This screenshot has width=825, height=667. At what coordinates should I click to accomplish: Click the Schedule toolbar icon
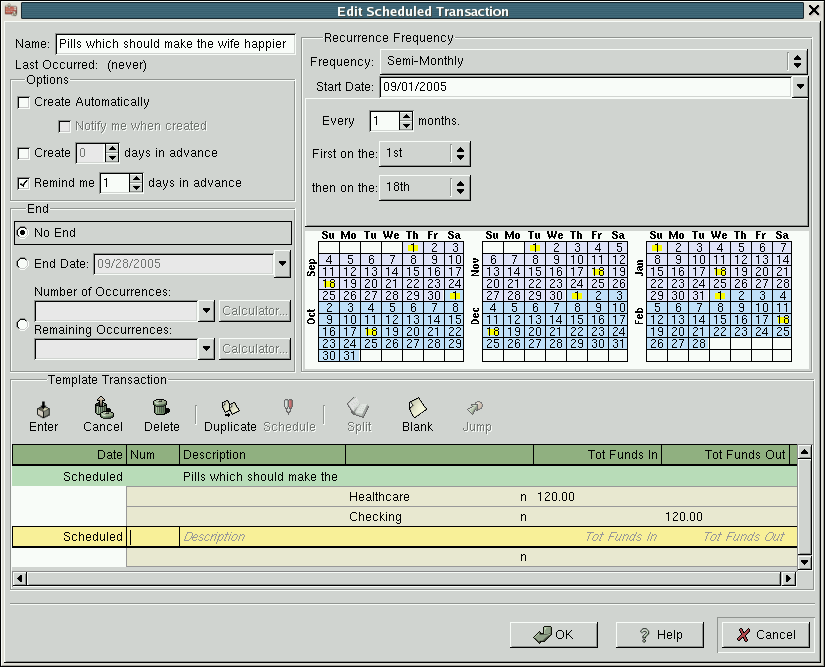pyautogui.click(x=289, y=408)
